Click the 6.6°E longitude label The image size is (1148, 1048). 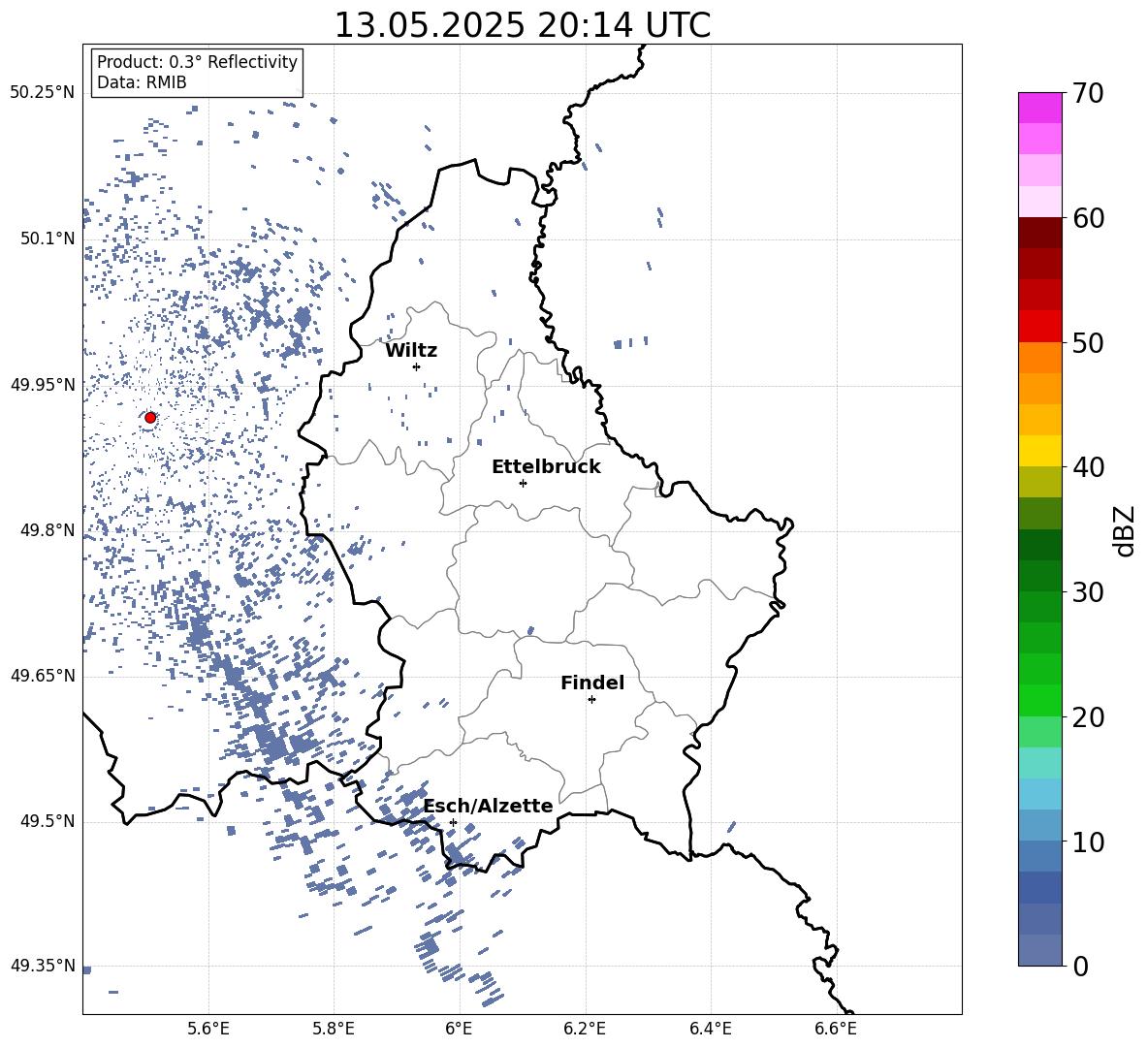coord(836,1029)
